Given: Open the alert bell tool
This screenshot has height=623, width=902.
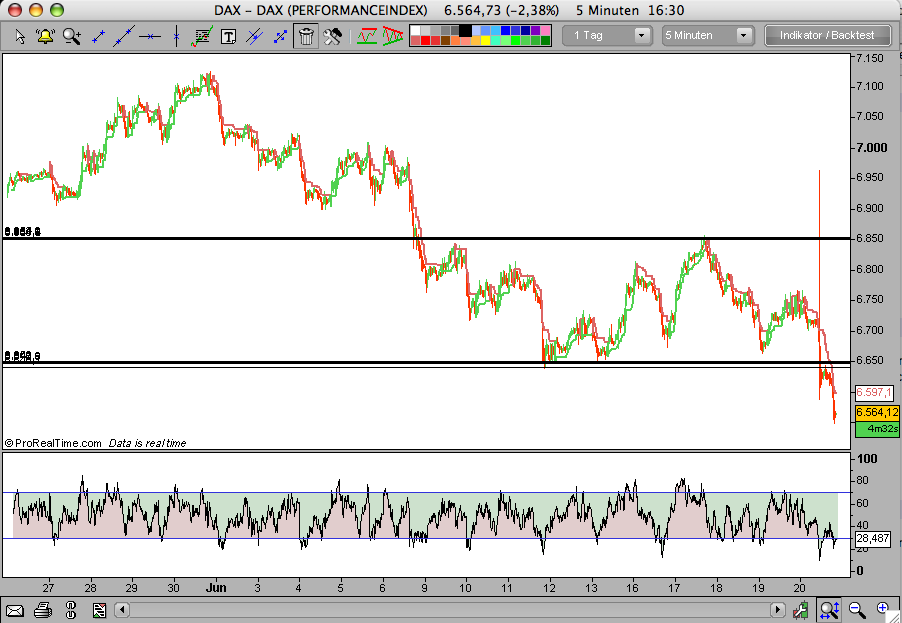Looking at the screenshot, I should [x=45, y=37].
